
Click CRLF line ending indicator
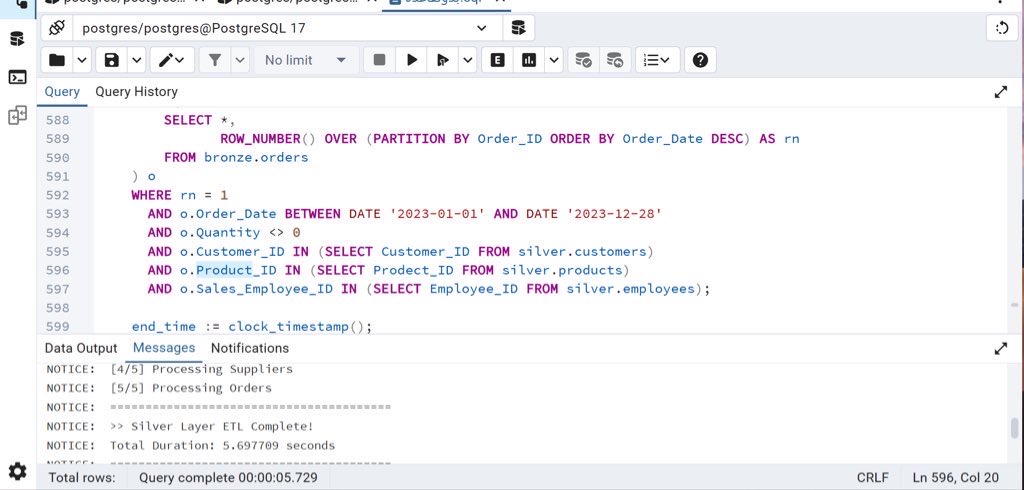[873, 478]
